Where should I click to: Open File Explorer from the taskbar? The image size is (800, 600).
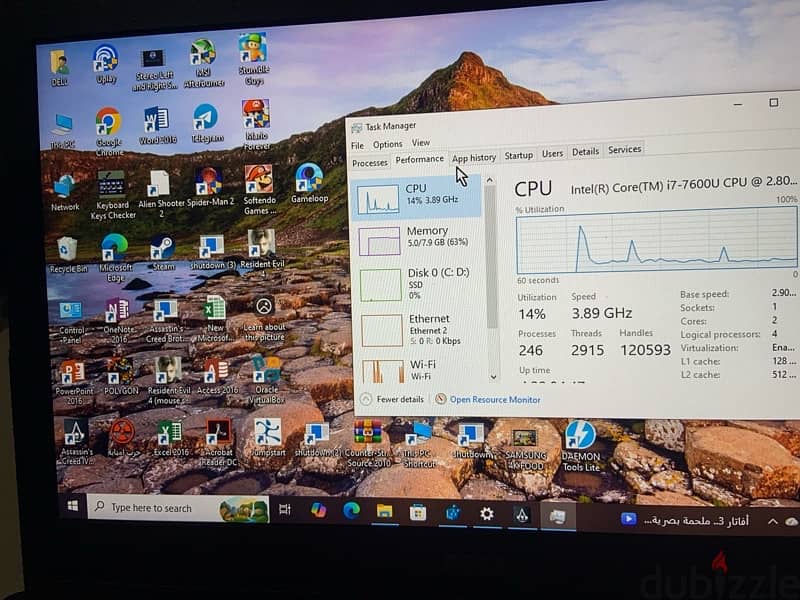384,512
